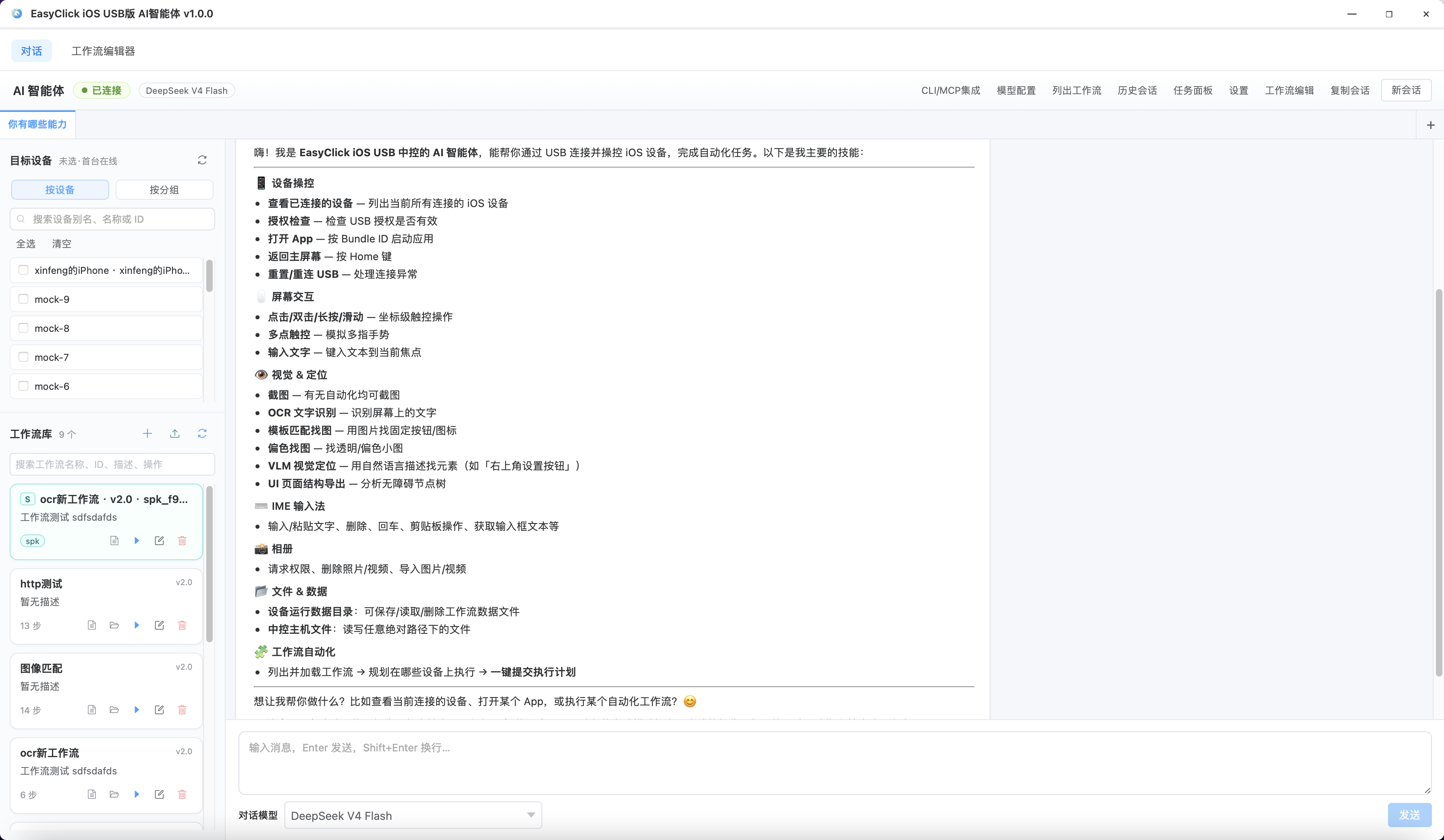Delete the 6 步 ocr新工作流

tap(182, 794)
